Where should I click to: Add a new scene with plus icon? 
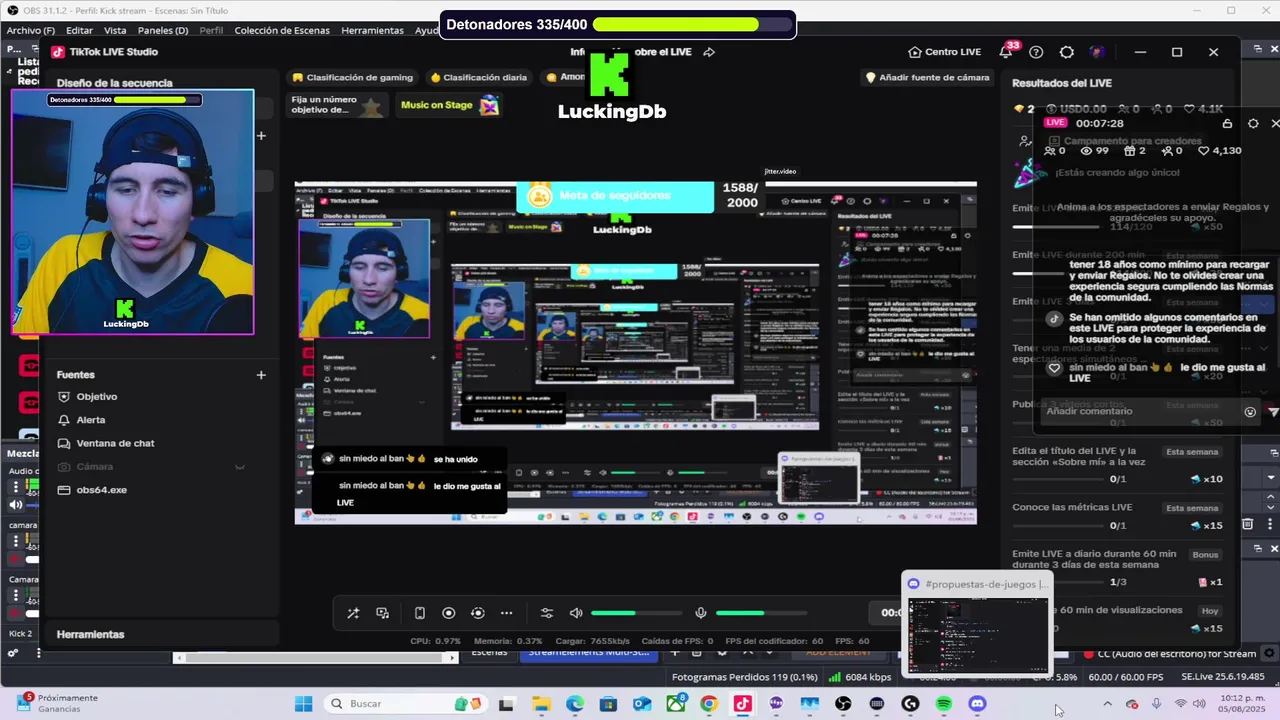pos(261,135)
